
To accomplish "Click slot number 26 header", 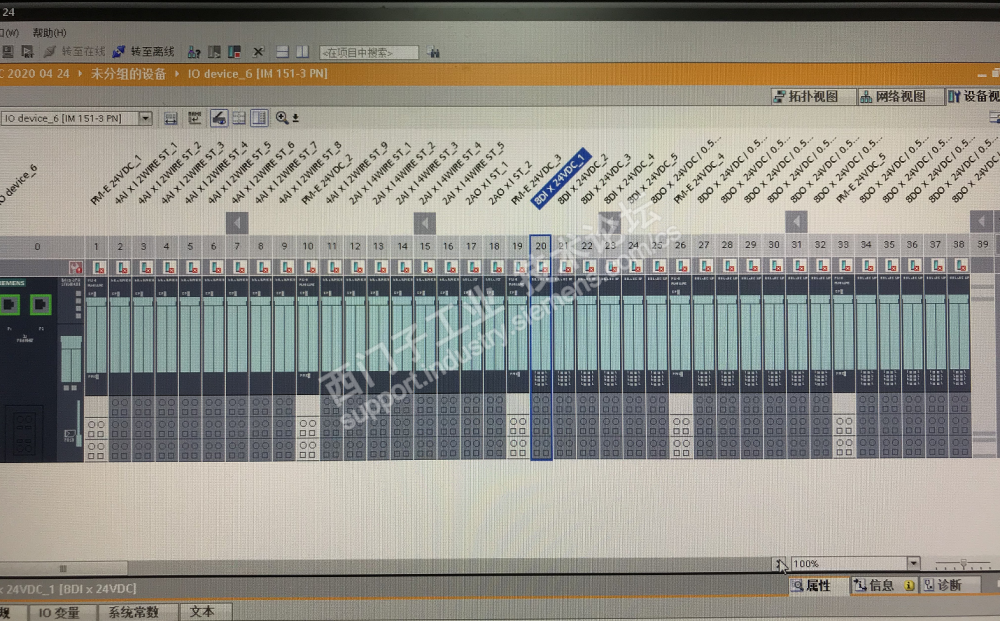I will click(x=680, y=245).
